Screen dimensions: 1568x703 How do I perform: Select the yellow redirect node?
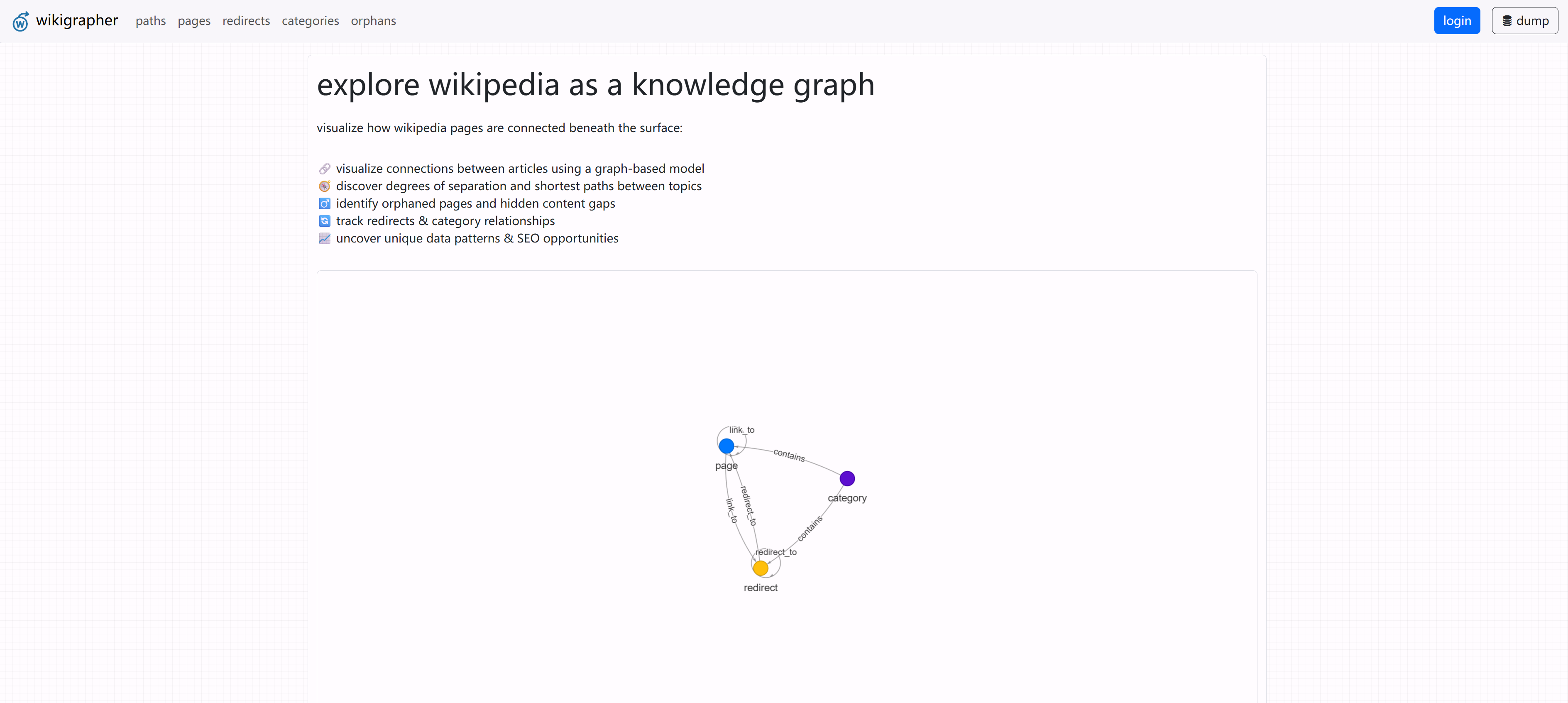761,568
